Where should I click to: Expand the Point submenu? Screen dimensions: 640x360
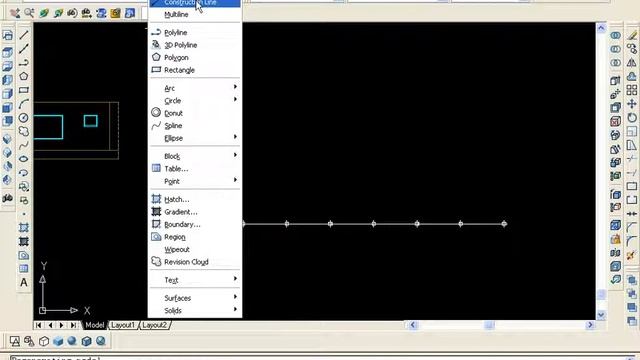tap(195, 181)
